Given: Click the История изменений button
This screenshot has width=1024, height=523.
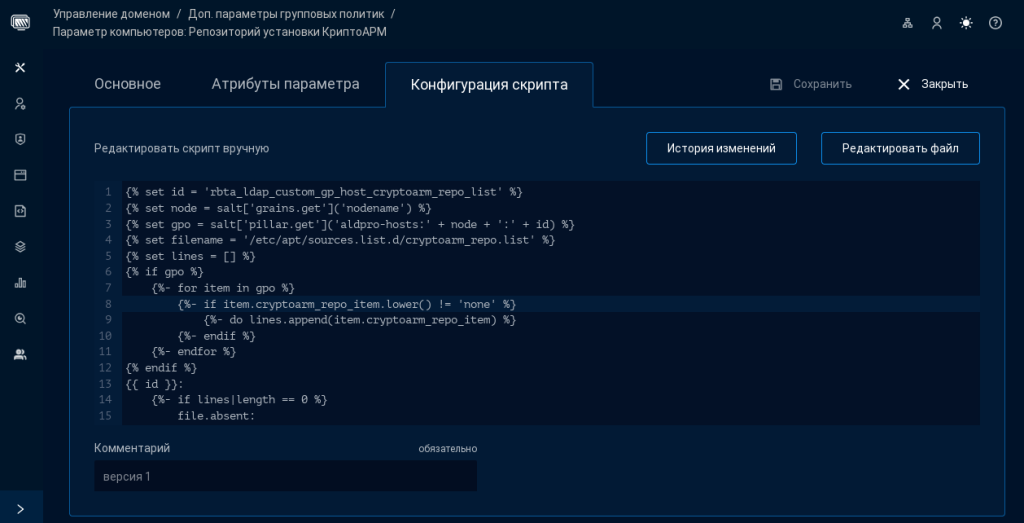Looking at the screenshot, I should (721, 148).
